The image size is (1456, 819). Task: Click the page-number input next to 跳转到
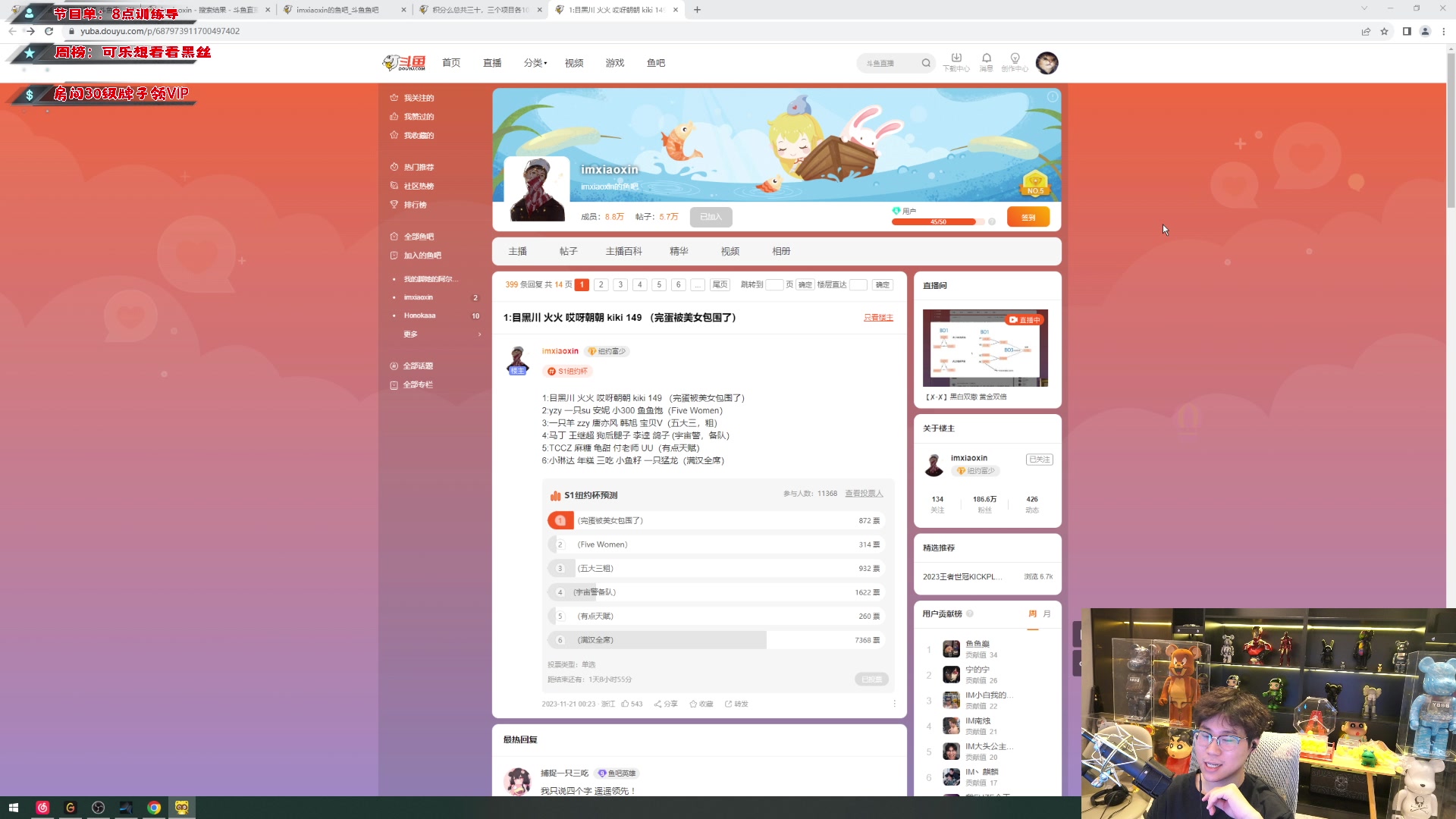775,284
